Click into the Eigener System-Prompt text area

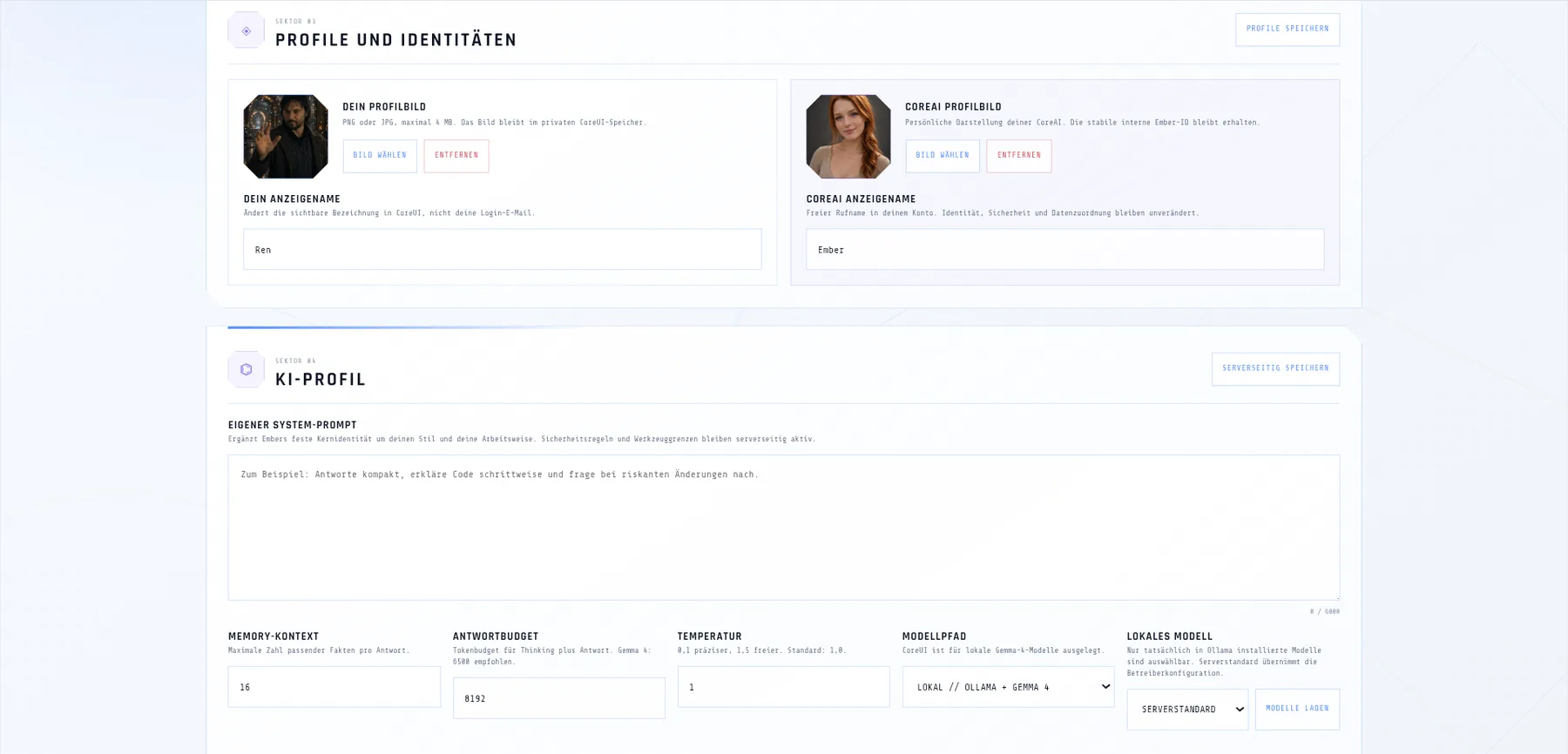(x=784, y=528)
